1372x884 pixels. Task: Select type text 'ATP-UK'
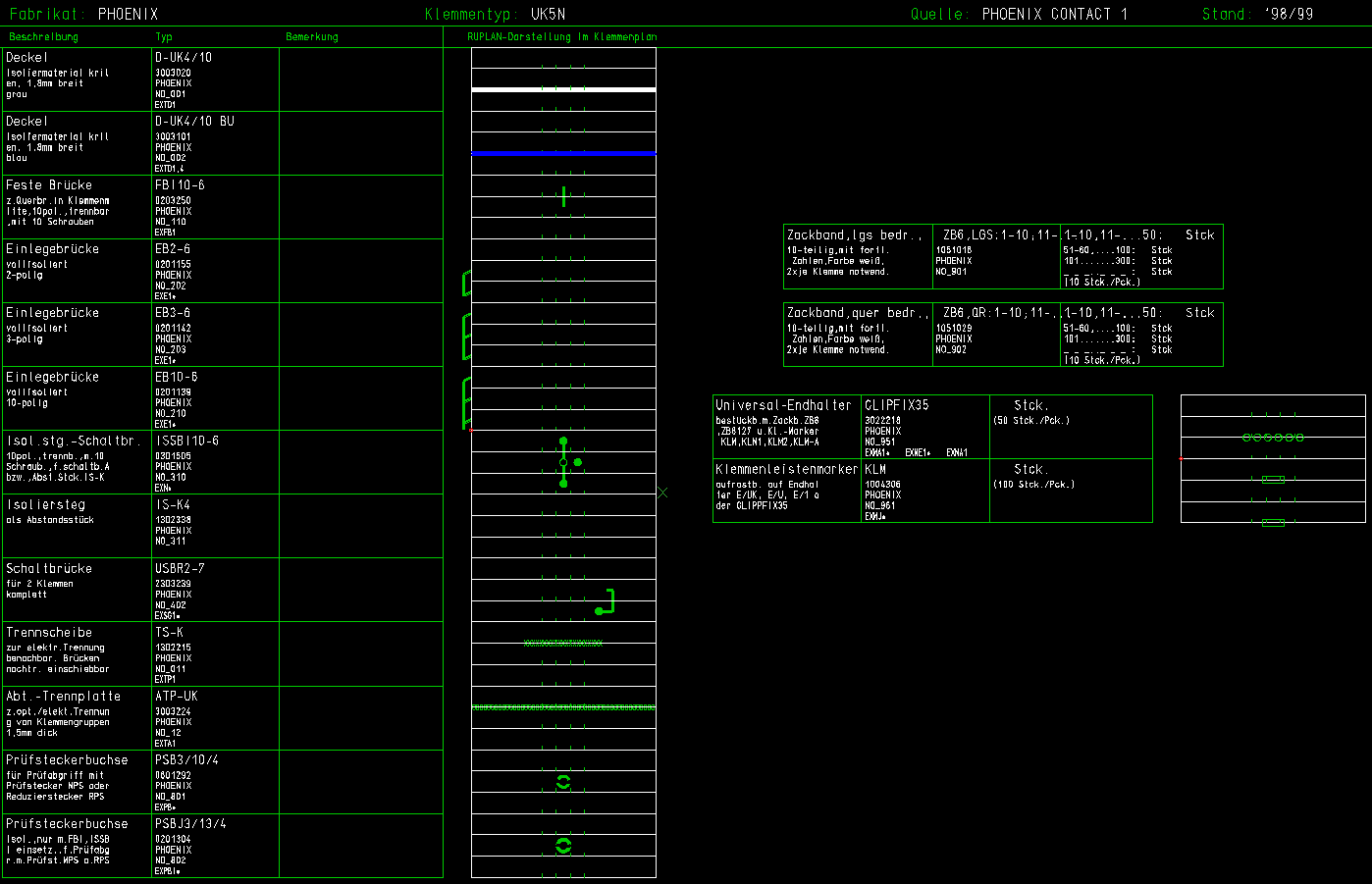(177, 697)
